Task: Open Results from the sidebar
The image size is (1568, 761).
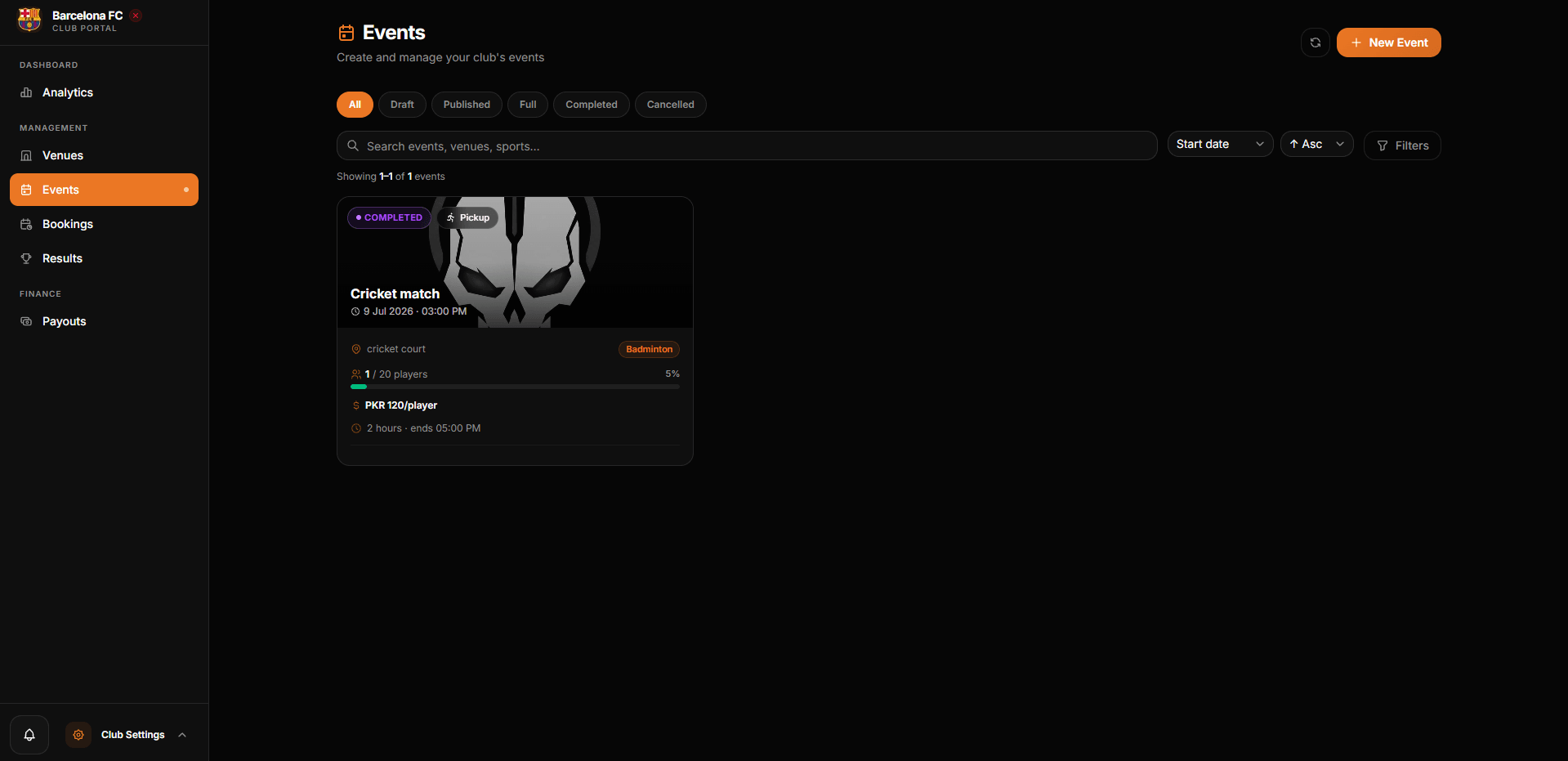Action: pos(104,258)
